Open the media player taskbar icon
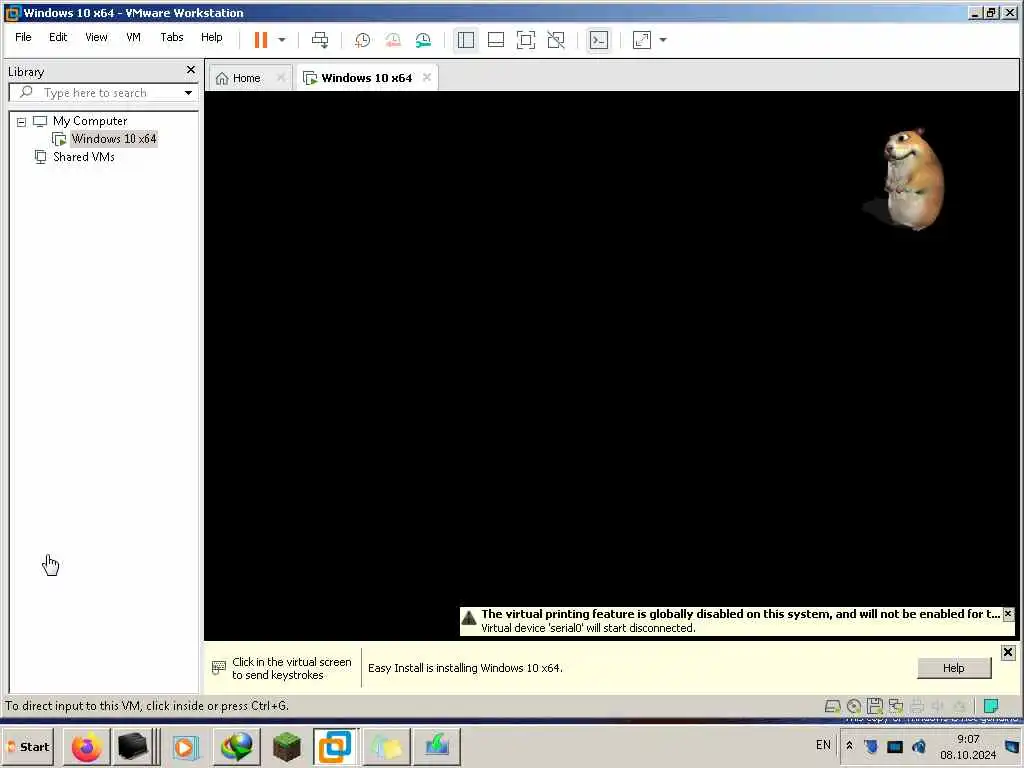 [185, 746]
